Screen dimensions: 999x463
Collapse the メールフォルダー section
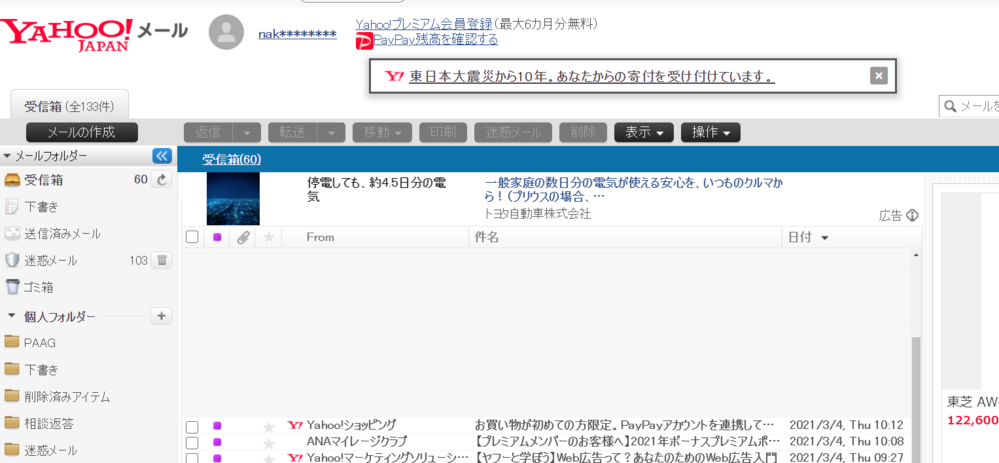(7, 156)
